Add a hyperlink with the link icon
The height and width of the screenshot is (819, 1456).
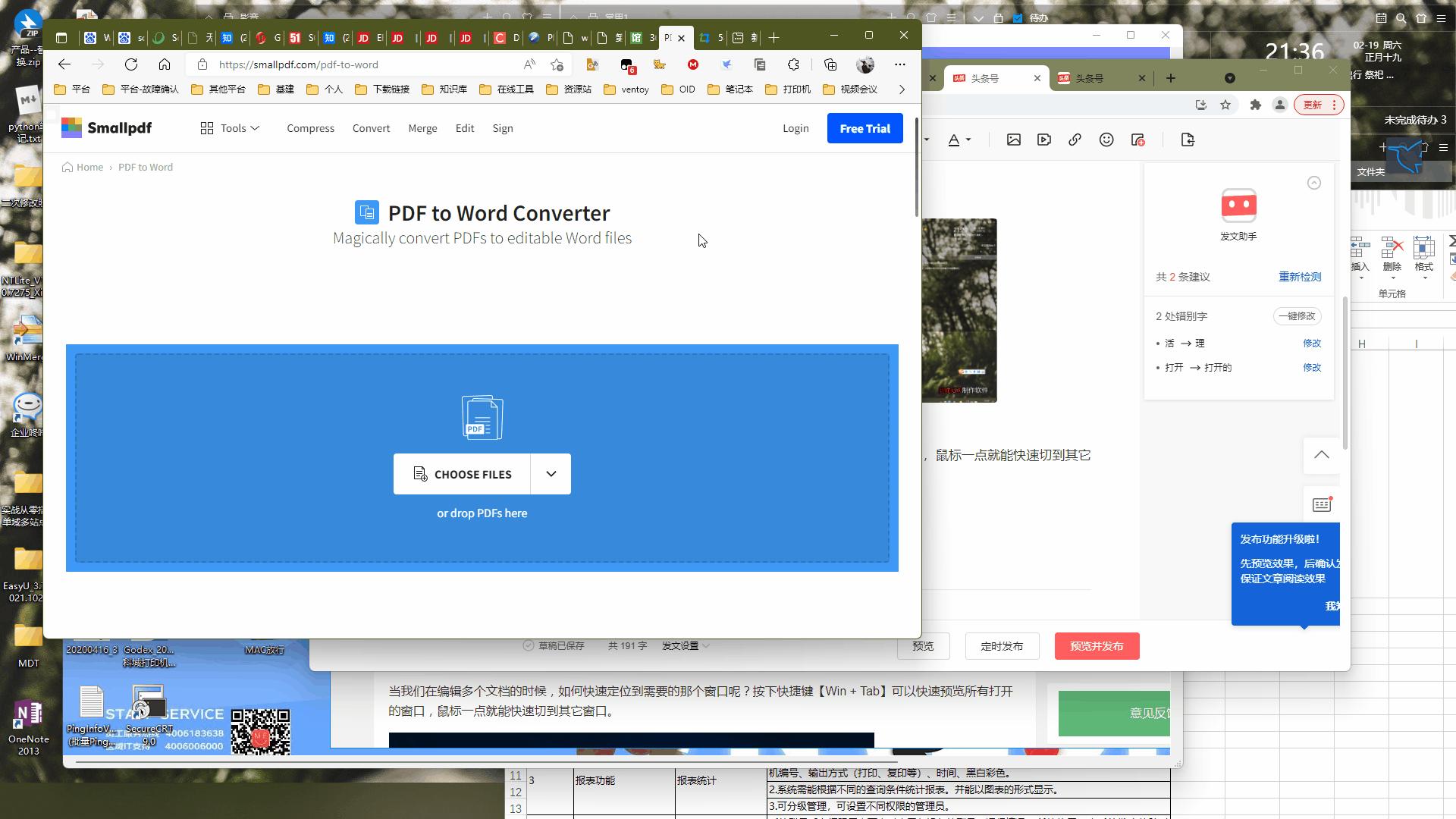point(1075,140)
